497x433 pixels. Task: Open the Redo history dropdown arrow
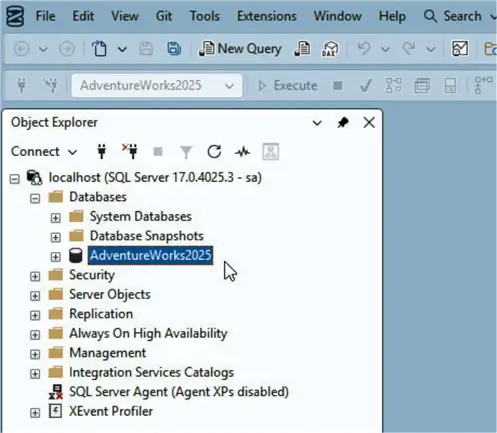(x=431, y=49)
